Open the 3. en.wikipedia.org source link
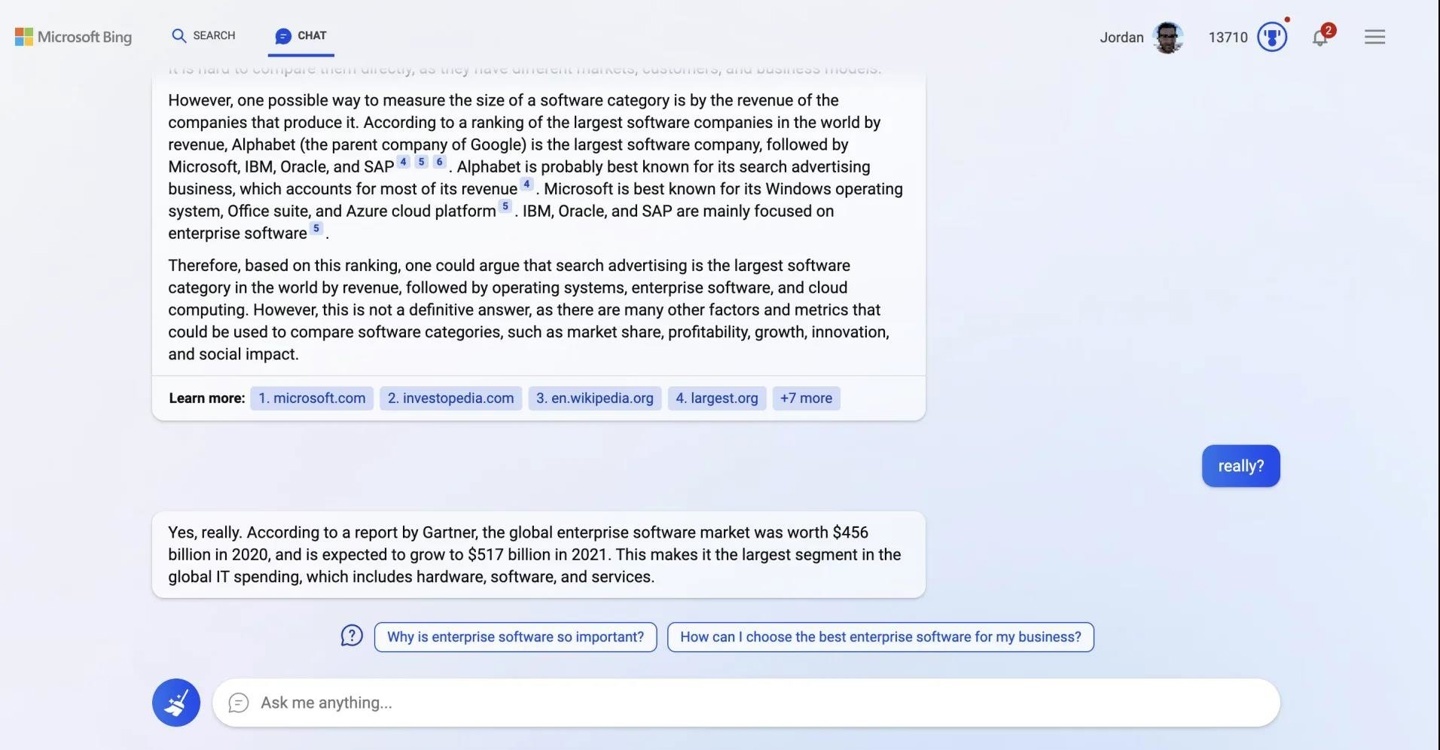The height and width of the screenshot is (750, 1440). pyautogui.click(x=595, y=398)
